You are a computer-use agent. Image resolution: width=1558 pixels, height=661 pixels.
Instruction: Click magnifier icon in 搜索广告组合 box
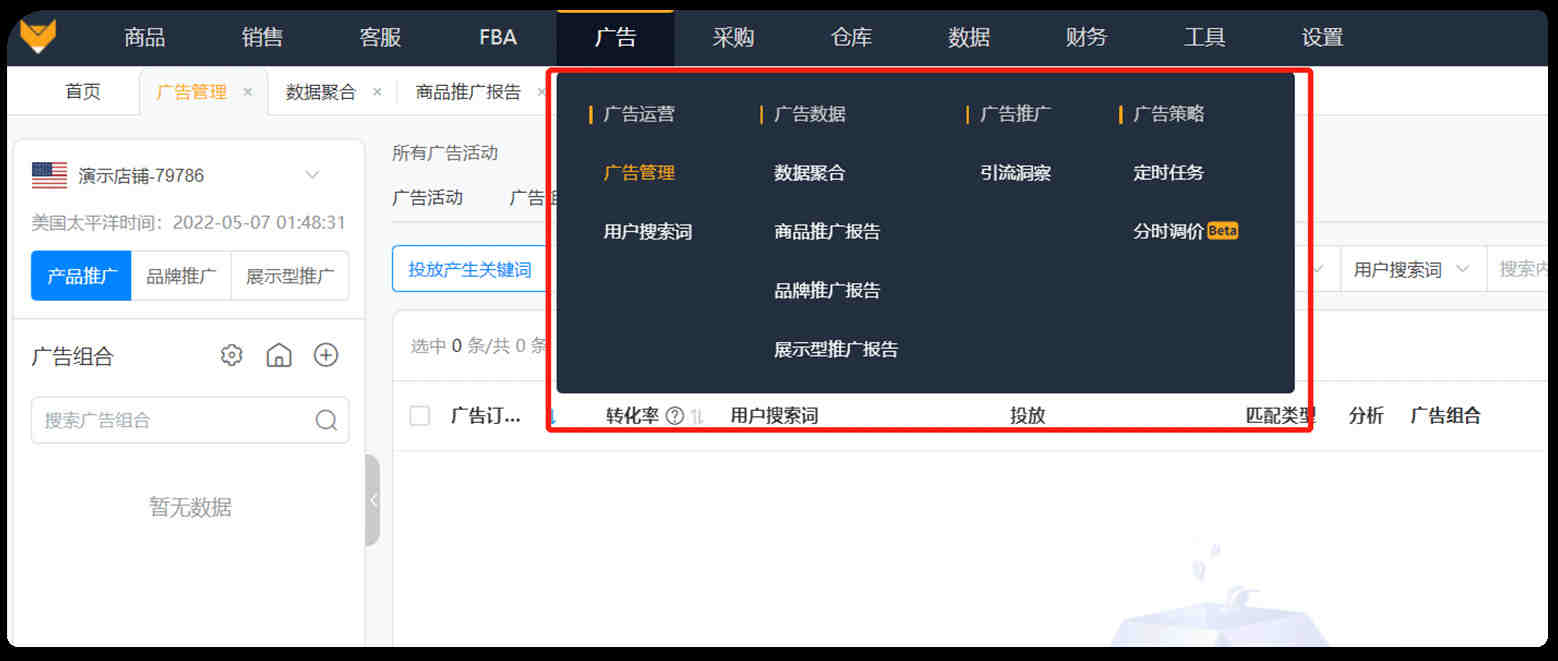326,420
